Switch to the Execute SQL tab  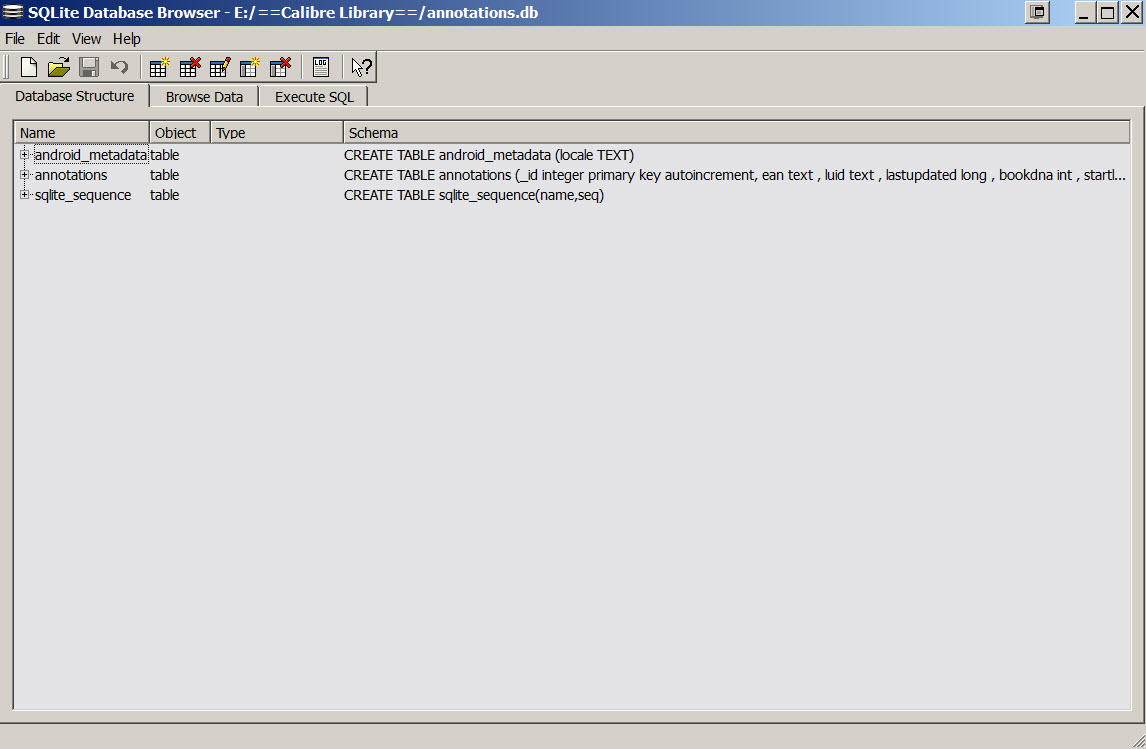314,96
